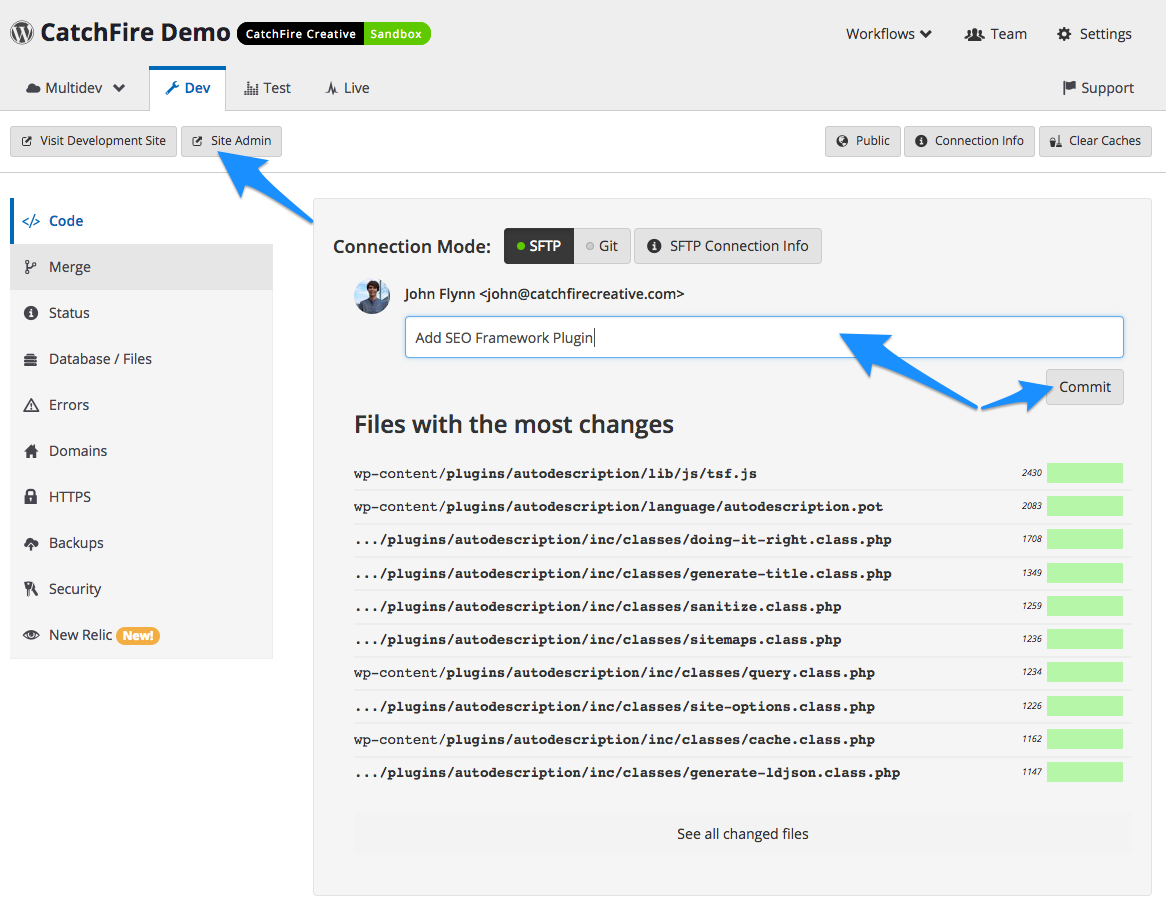
Task: Click the sanitize.class.php file row
Action: pos(742,607)
